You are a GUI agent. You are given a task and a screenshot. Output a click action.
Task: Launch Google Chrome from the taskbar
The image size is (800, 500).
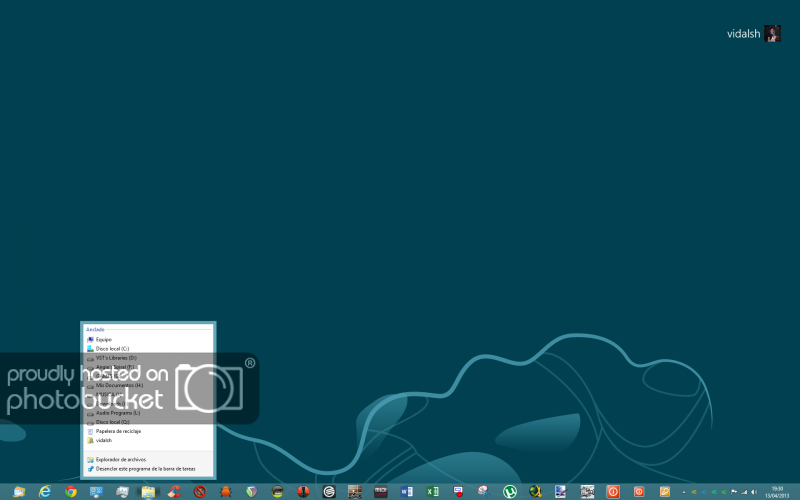pos(71,491)
